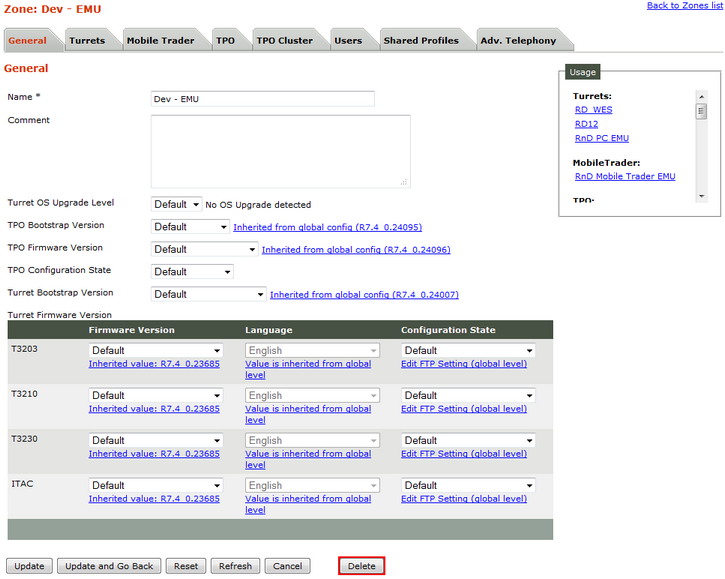Click T3203 Edit FTP Setting link
The height and width of the screenshot is (579, 725).
[x=464, y=364]
